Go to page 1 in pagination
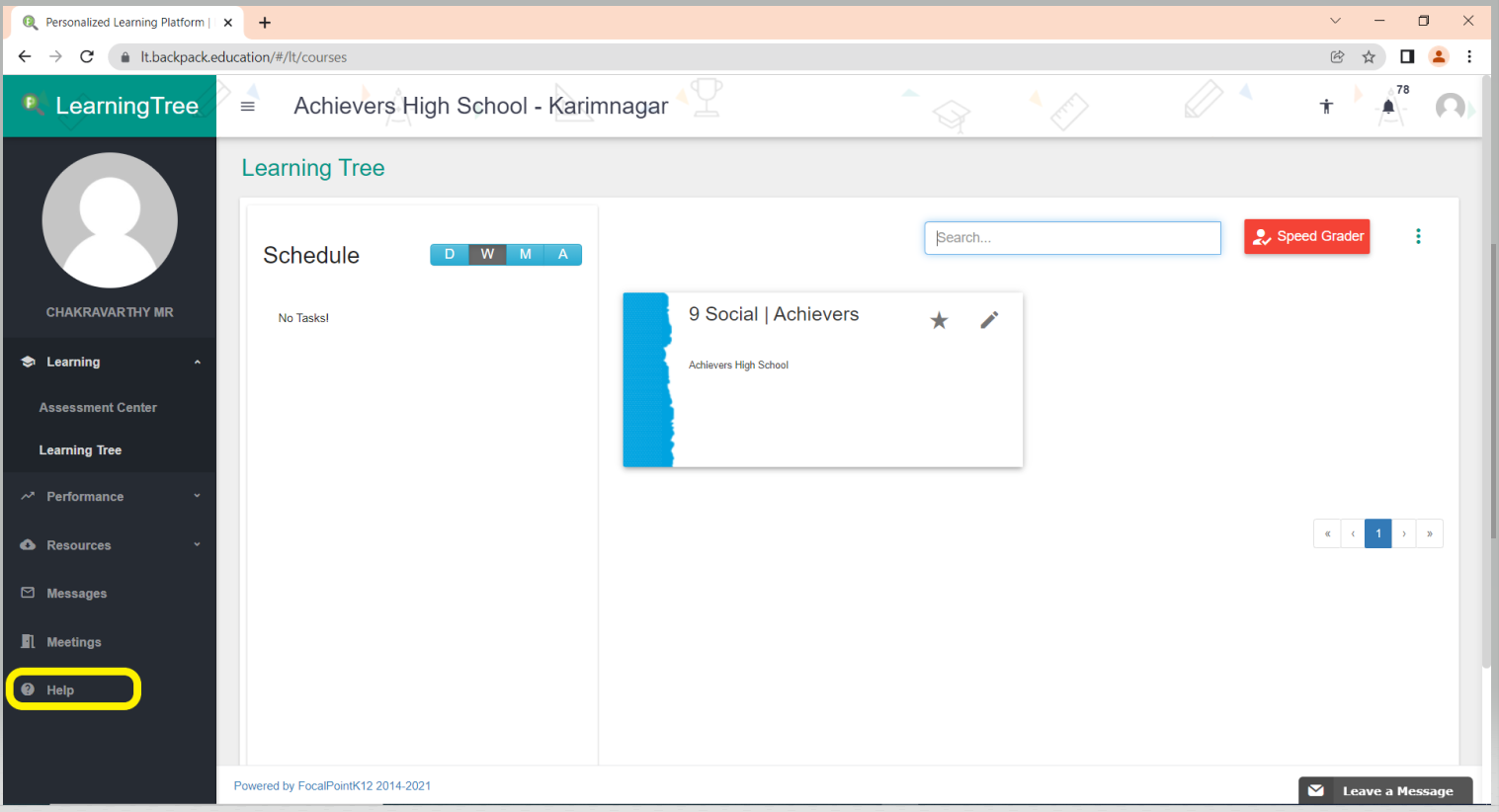 pyautogui.click(x=1377, y=533)
